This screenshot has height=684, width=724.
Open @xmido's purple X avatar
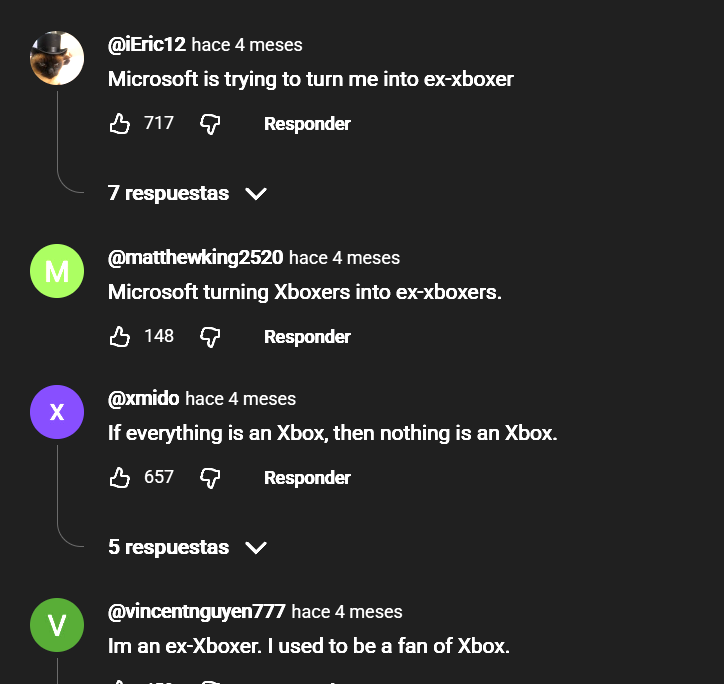(57, 412)
